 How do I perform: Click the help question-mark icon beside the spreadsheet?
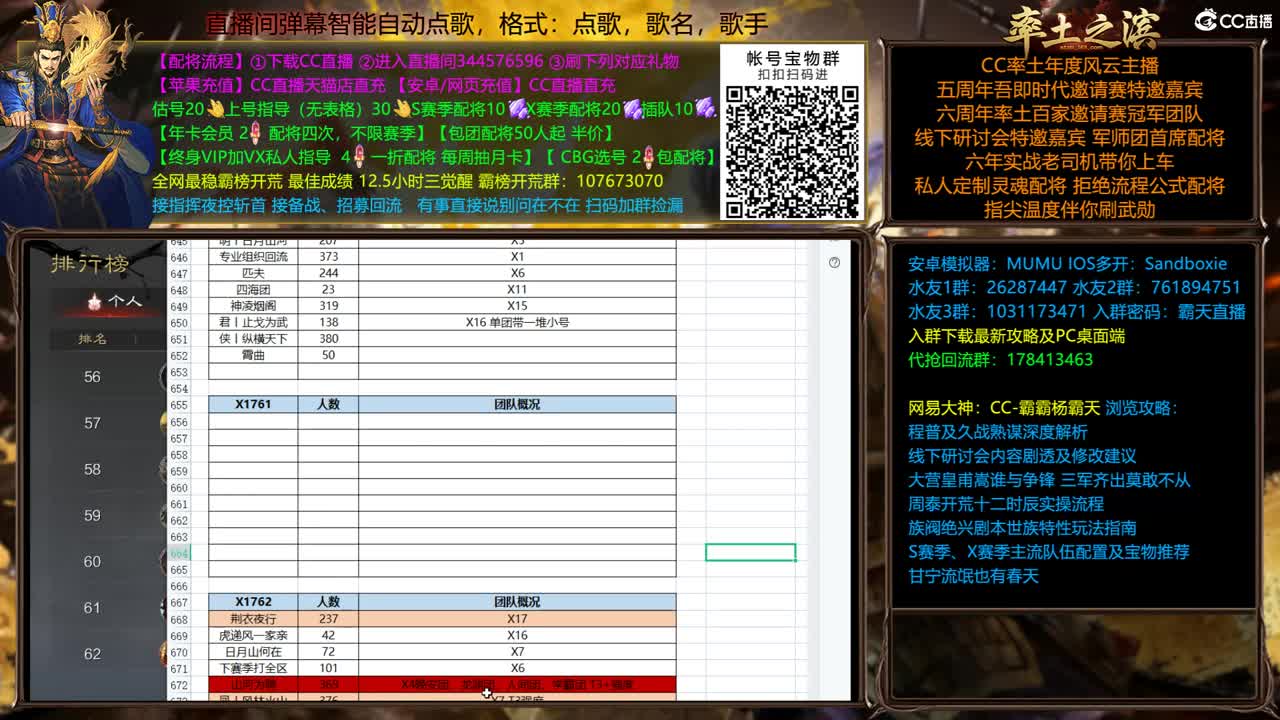(834, 263)
